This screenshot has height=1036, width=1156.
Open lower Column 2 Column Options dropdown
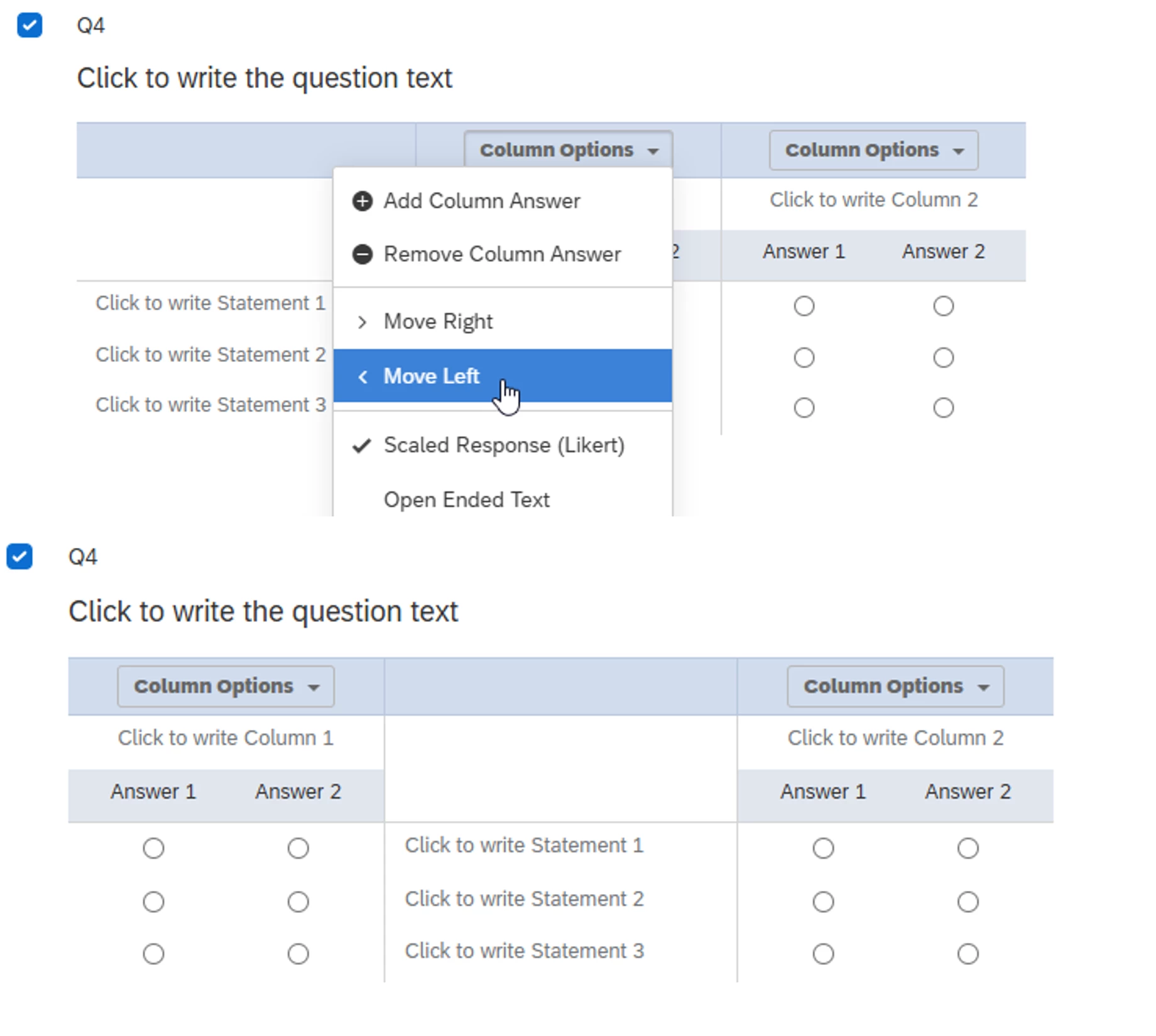coord(895,687)
